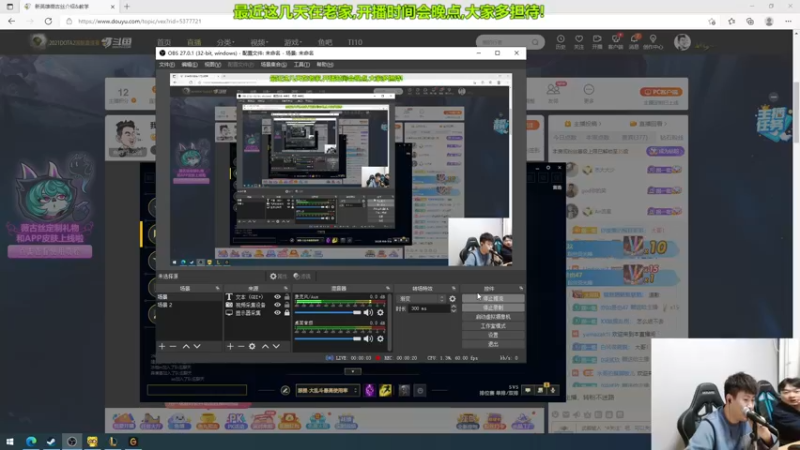Expand Douyu 分类 navigation dropdown
This screenshot has height=450, width=800.
[x=225, y=42]
